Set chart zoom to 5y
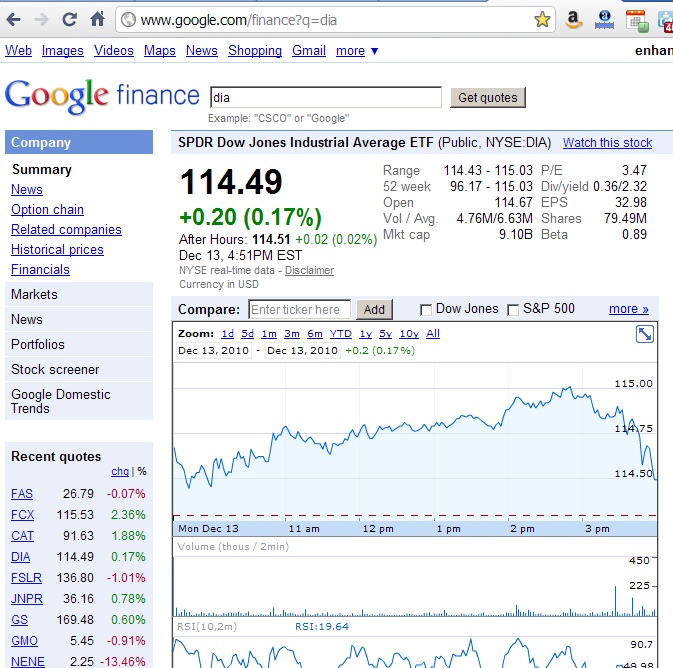The width and height of the screenshot is (673, 668). tap(385, 334)
